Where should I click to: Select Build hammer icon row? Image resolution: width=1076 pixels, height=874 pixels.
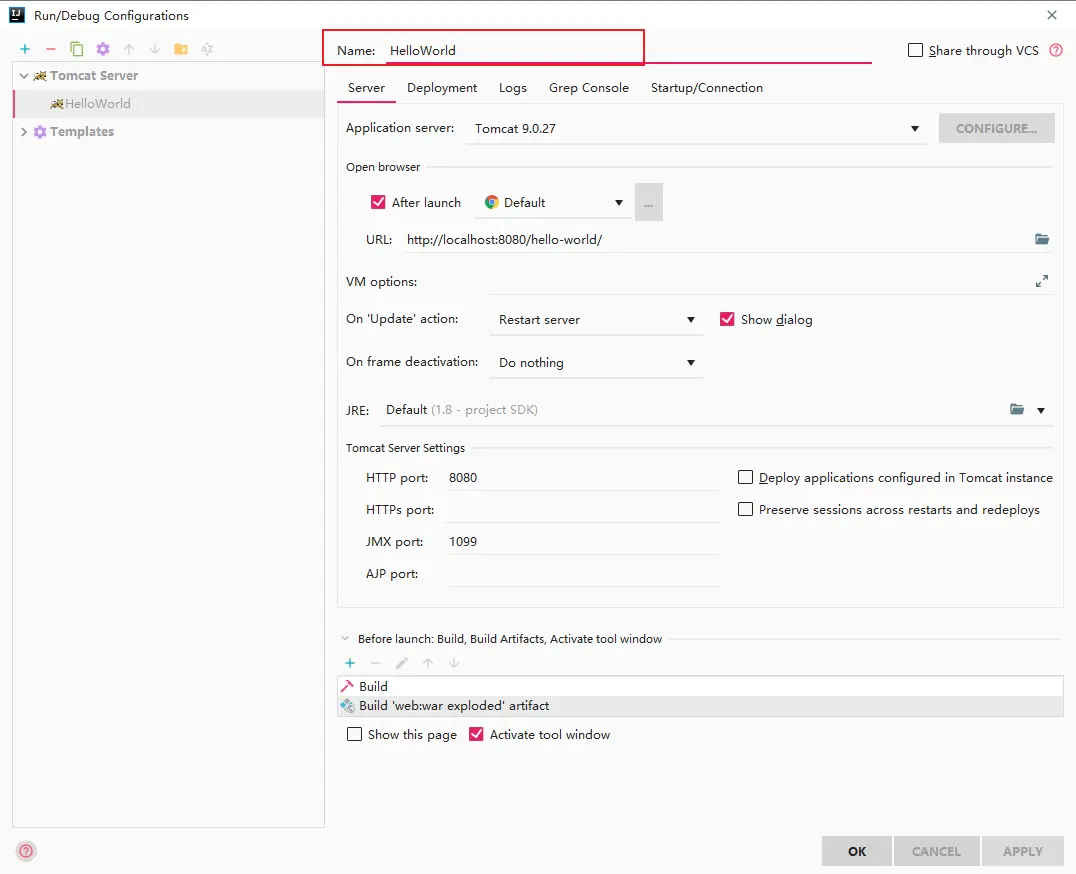pos(701,686)
